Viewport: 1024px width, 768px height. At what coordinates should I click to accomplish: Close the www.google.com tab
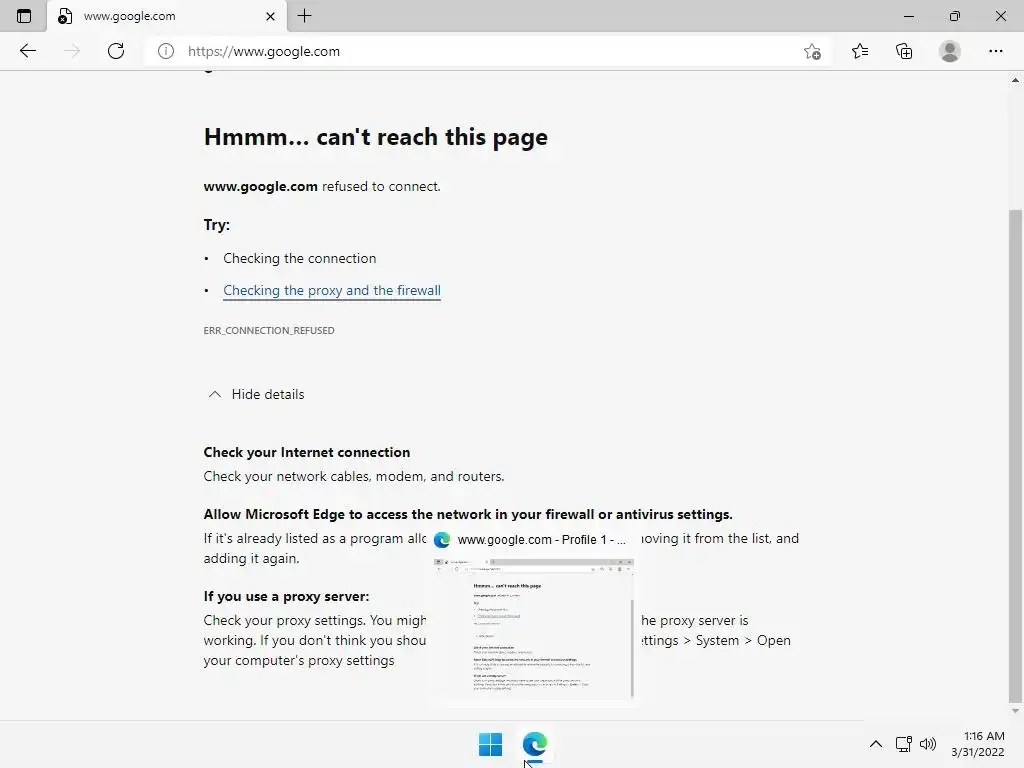pos(270,16)
